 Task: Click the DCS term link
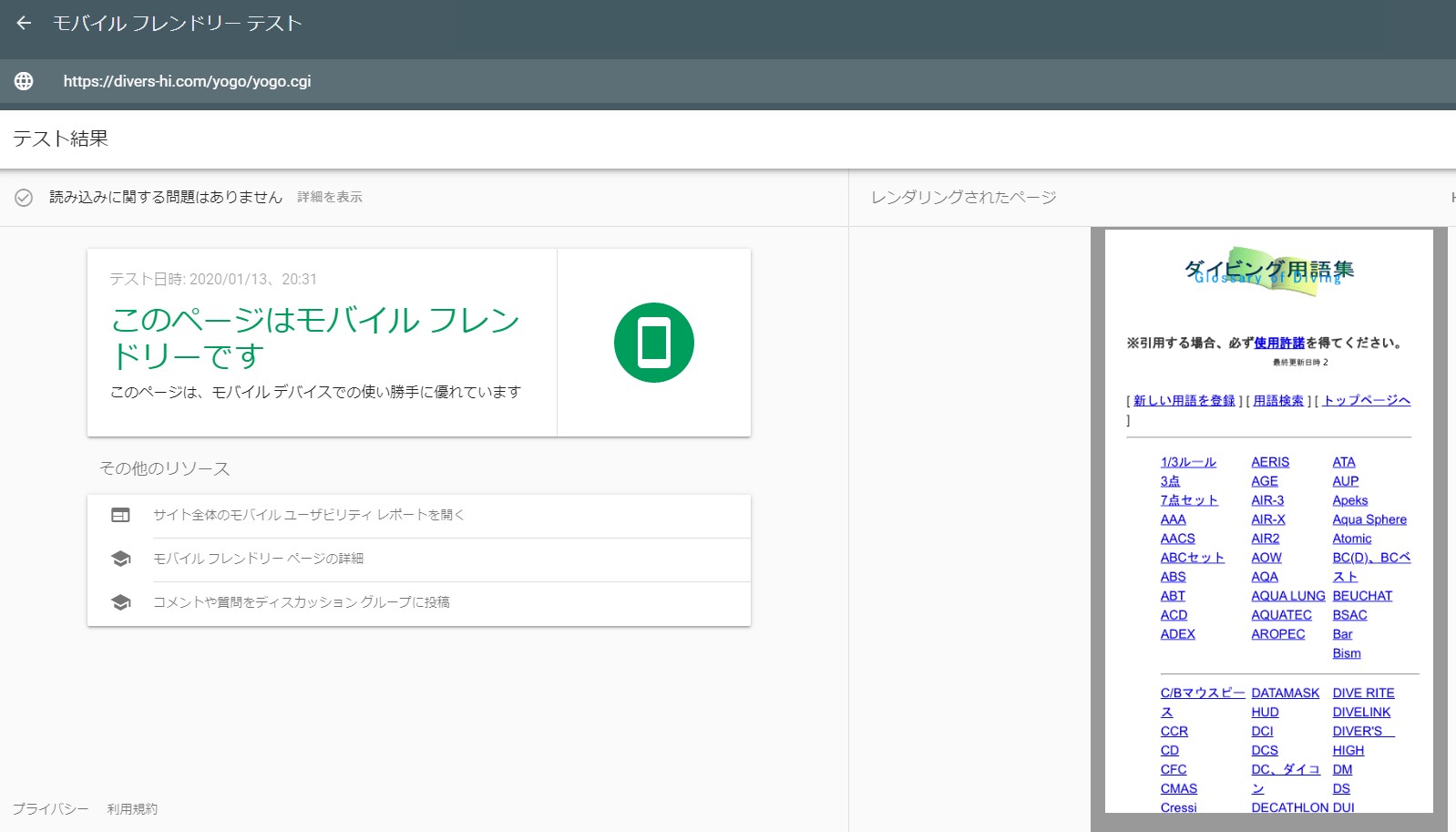click(x=1265, y=750)
